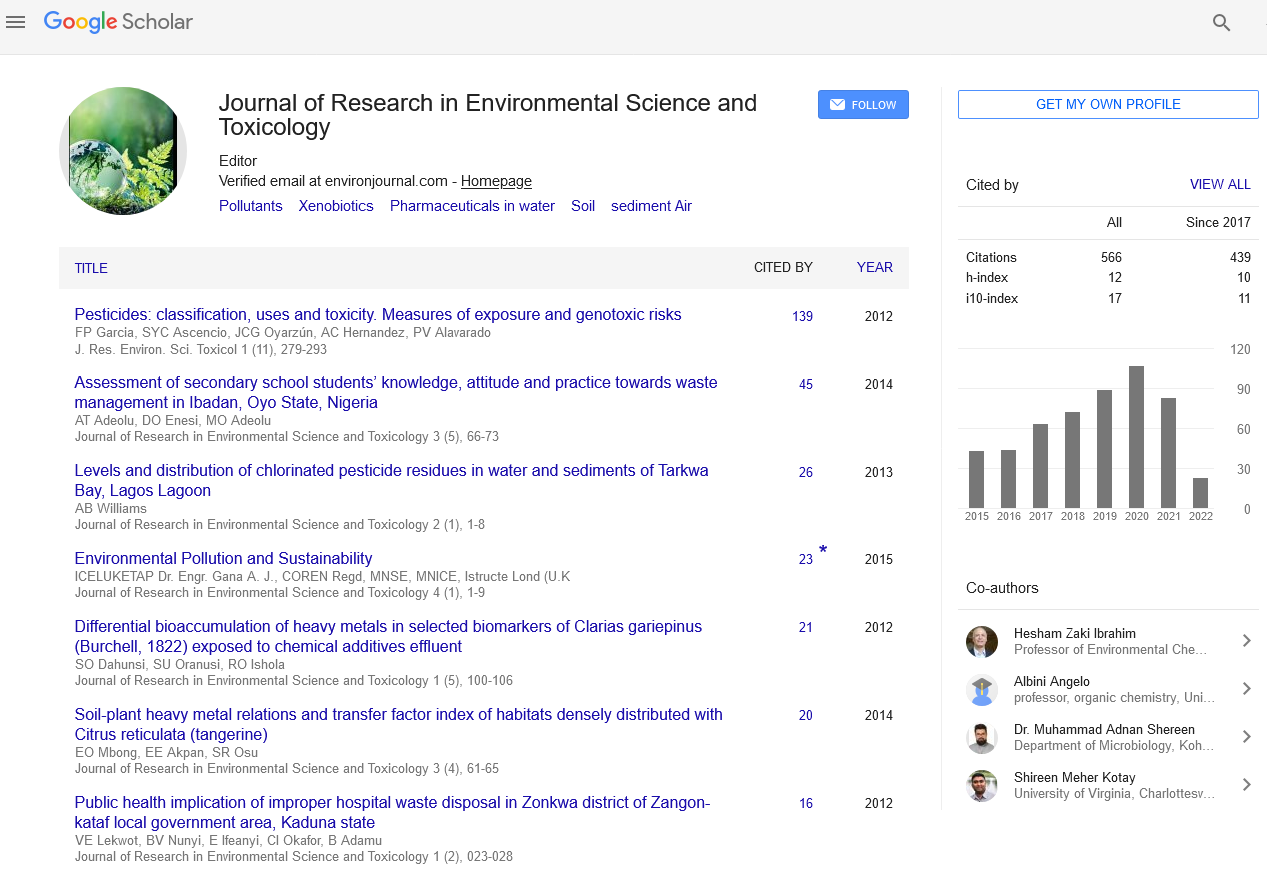The width and height of the screenshot is (1267, 869).
Task: Open co-author Hesham Zaki Ibrahim
Action: click(1075, 633)
